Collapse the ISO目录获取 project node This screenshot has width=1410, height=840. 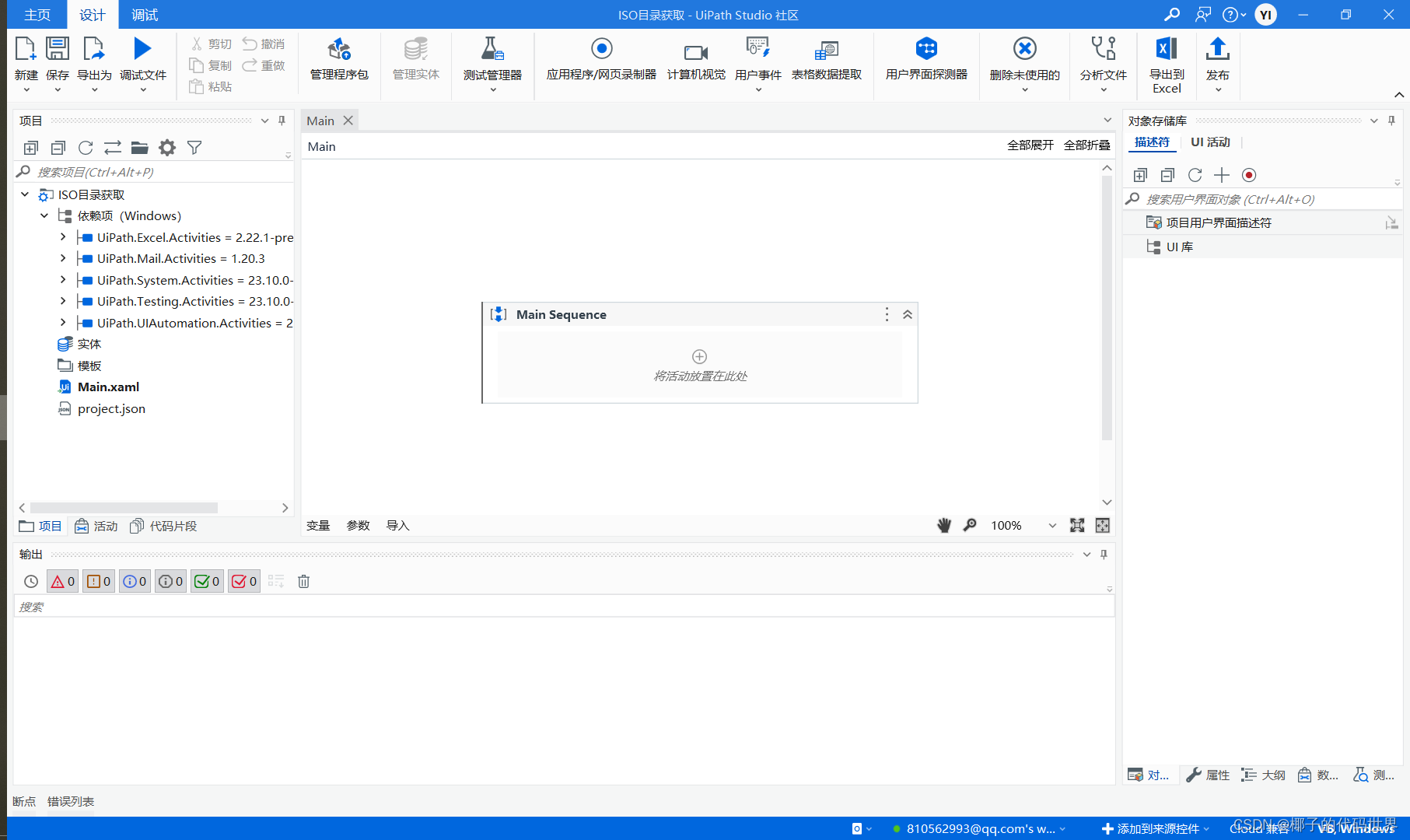click(x=25, y=194)
